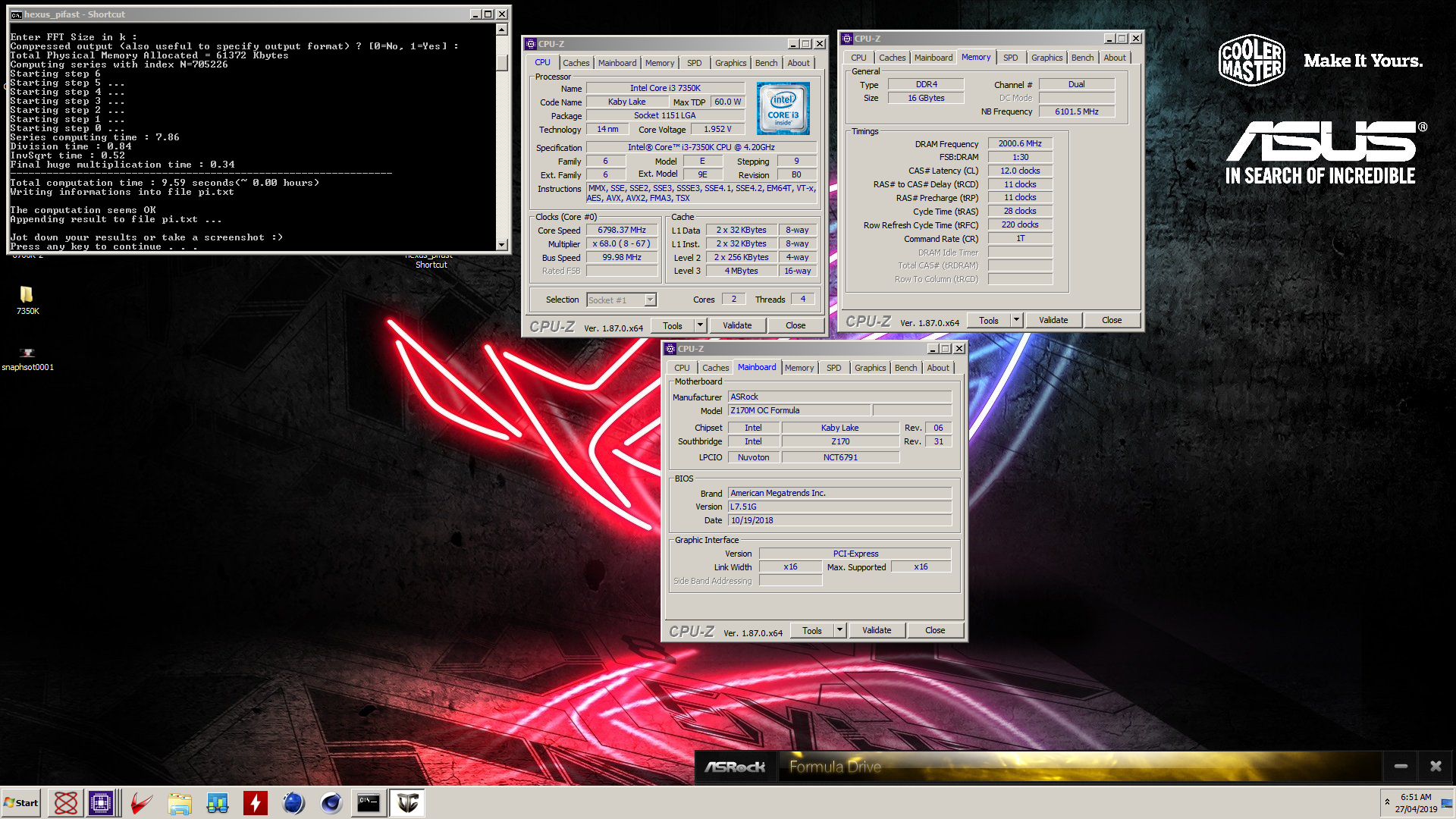Expand Tools dropdown arrow in Mainboard window
Image resolution: width=1456 pixels, height=819 pixels.
click(x=839, y=630)
